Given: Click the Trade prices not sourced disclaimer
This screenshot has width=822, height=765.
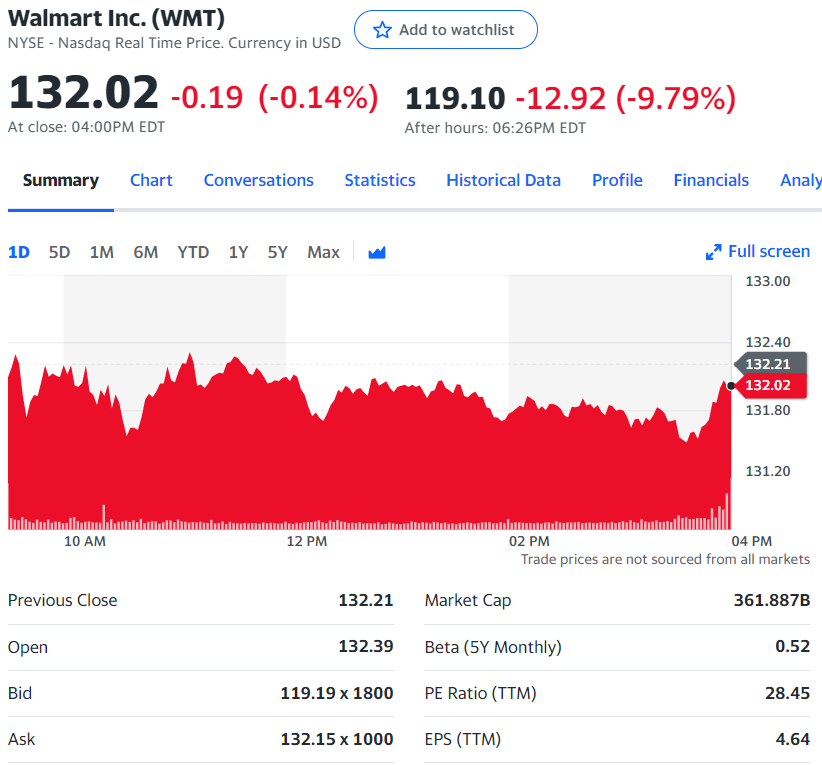Looking at the screenshot, I should [x=665, y=559].
